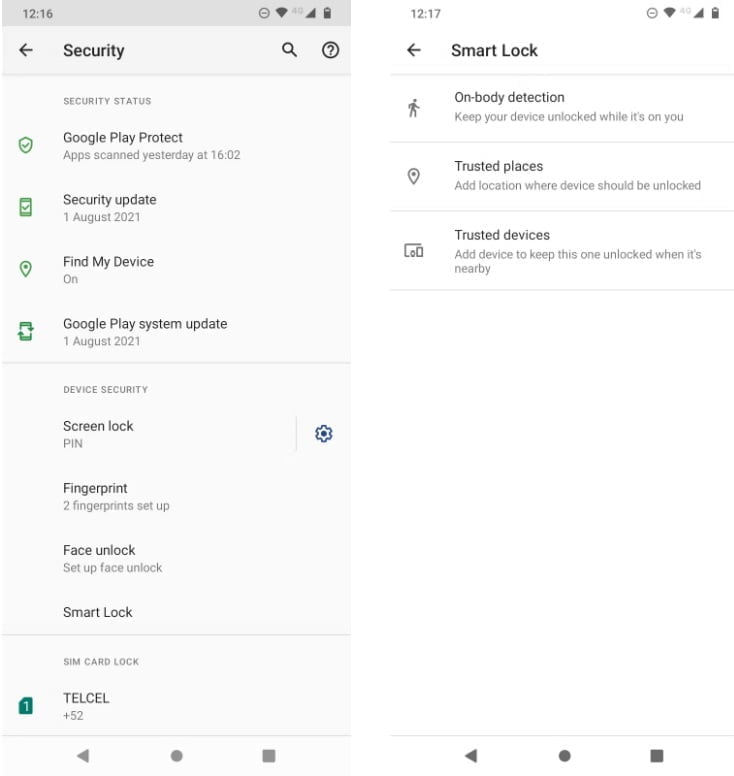
Task: Tap back triangle in left navigation bar
Action: coord(83,756)
